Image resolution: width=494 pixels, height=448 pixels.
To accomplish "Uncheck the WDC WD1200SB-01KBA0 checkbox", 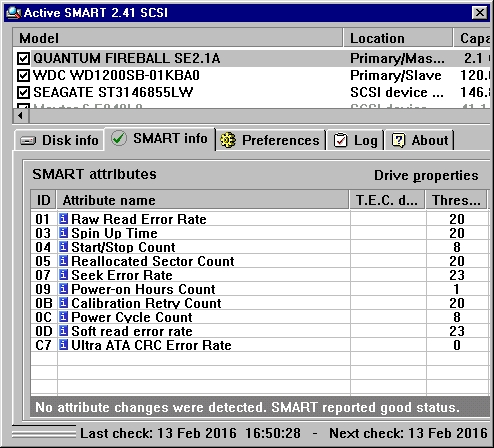I will click(23, 75).
